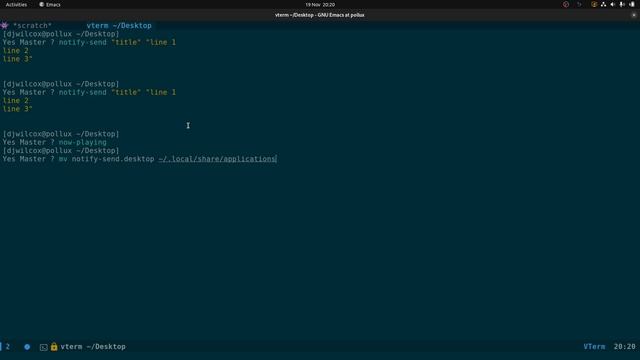Click the orange circular tray icon
This screenshot has height=360, width=640.
594,4
